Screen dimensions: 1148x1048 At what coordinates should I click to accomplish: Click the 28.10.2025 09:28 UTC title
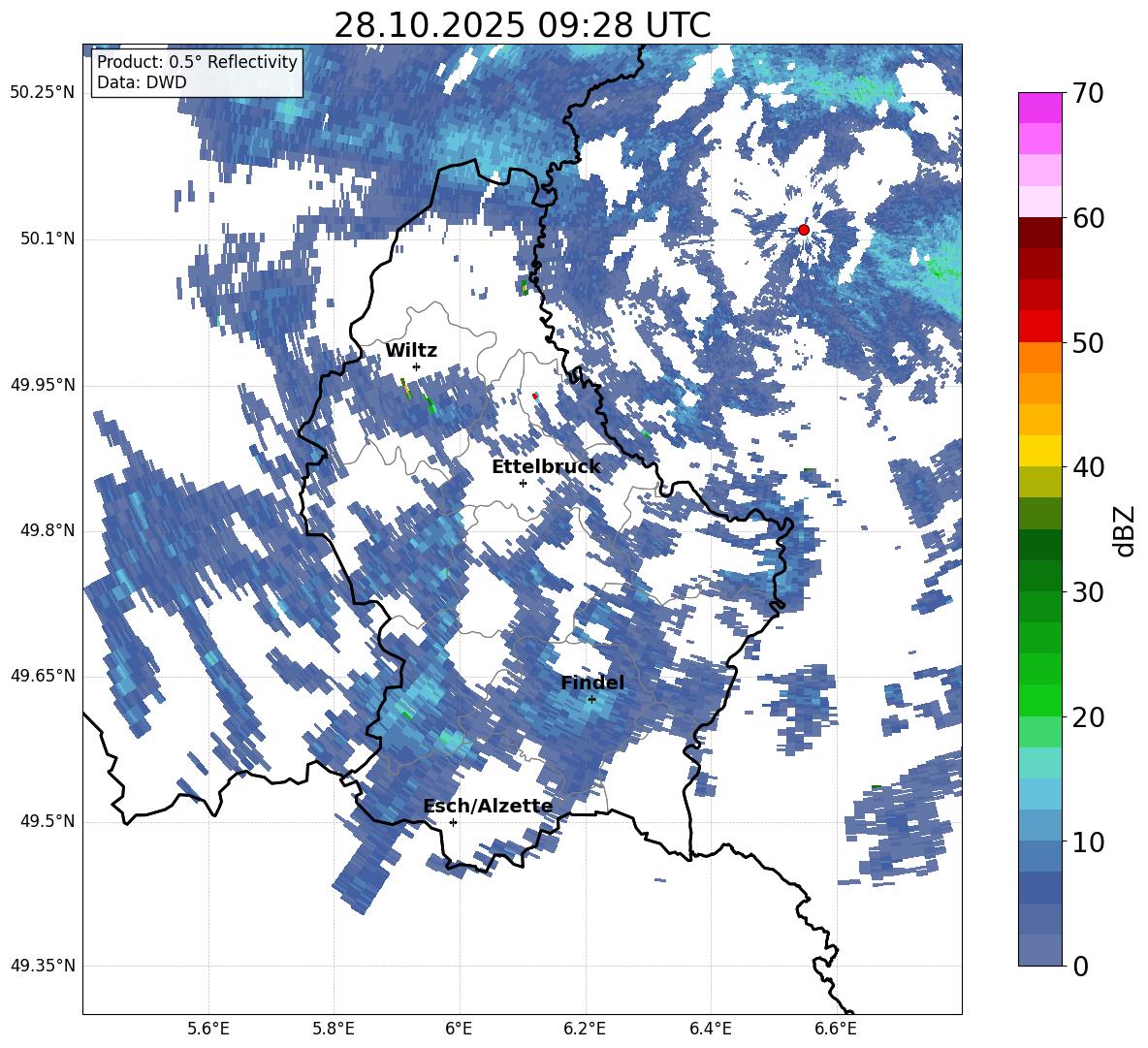coord(523,25)
